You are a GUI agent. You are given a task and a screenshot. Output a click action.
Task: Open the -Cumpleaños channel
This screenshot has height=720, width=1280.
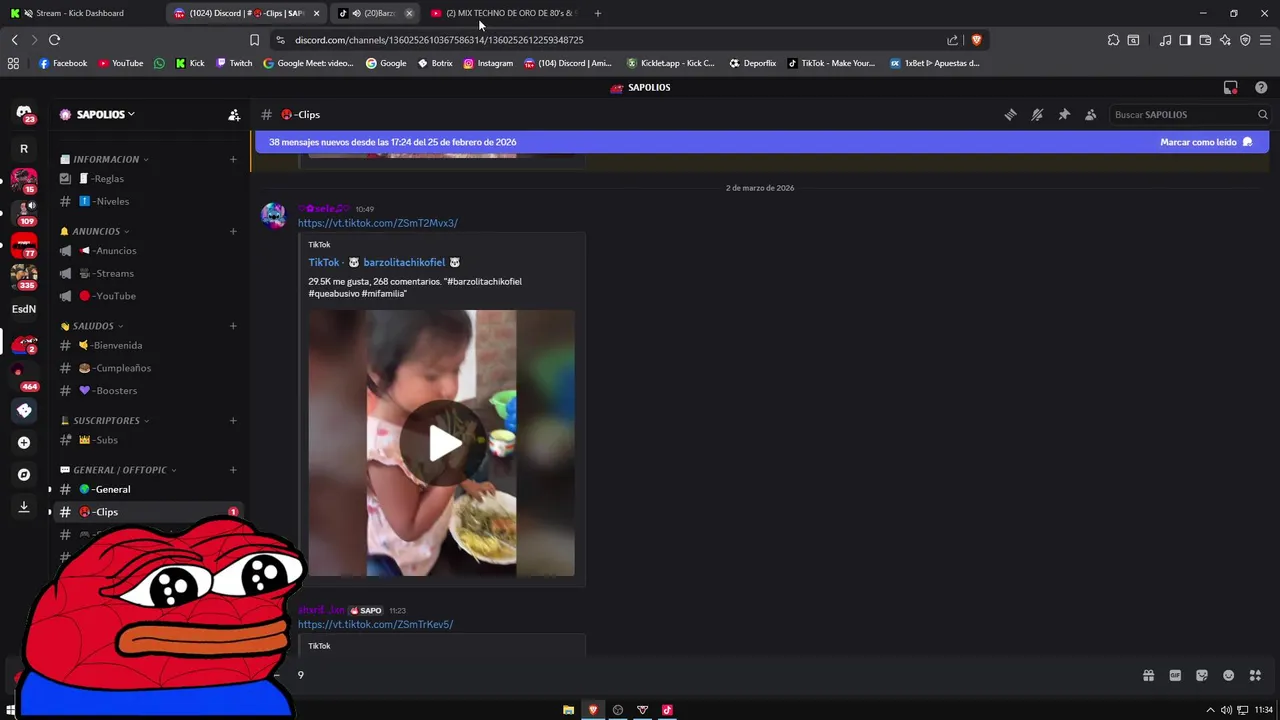tap(147, 368)
